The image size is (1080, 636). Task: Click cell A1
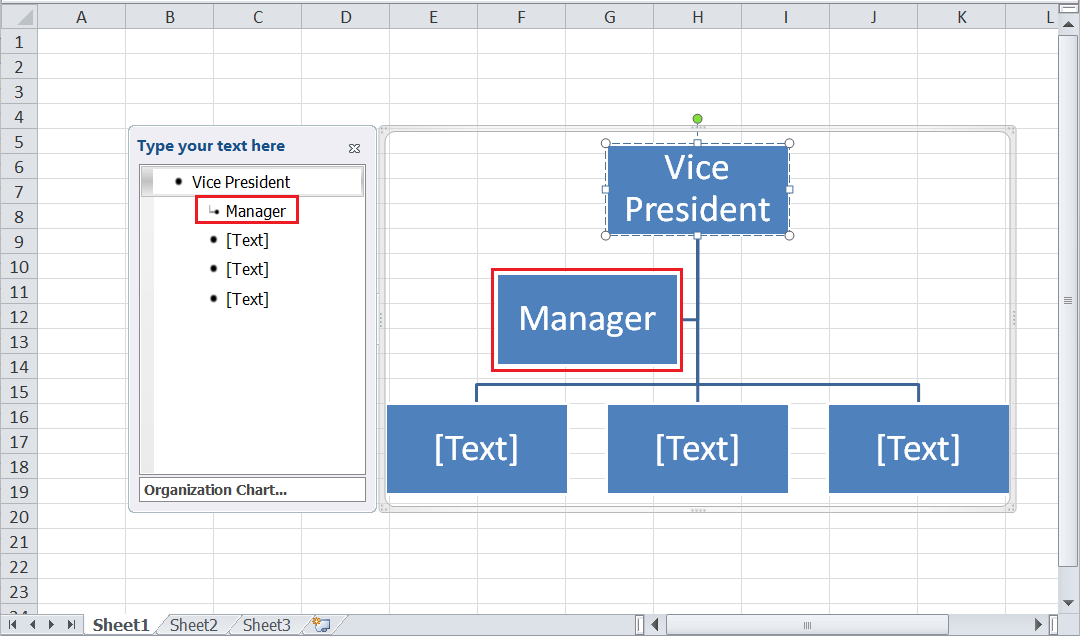coord(81,42)
